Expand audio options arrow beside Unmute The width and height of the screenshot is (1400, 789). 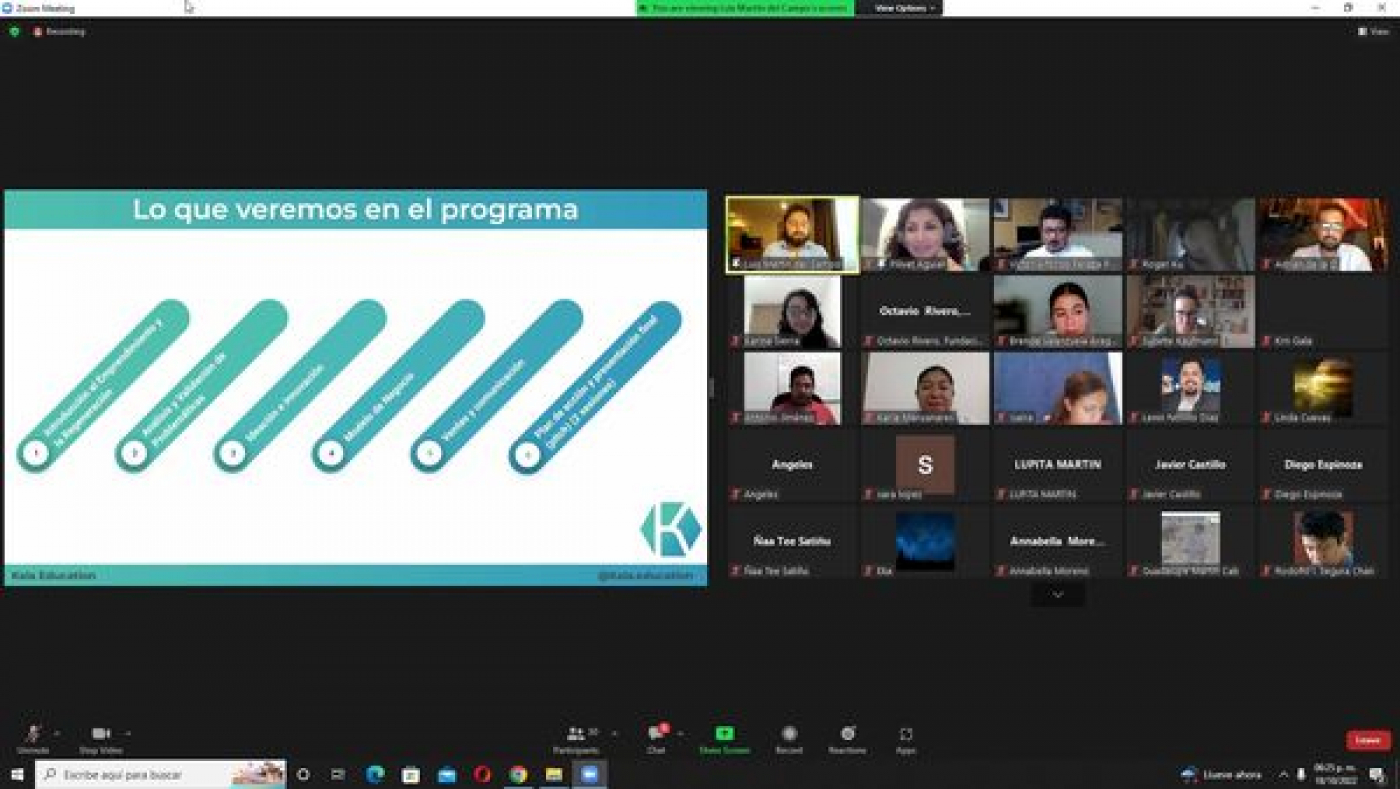(57, 733)
